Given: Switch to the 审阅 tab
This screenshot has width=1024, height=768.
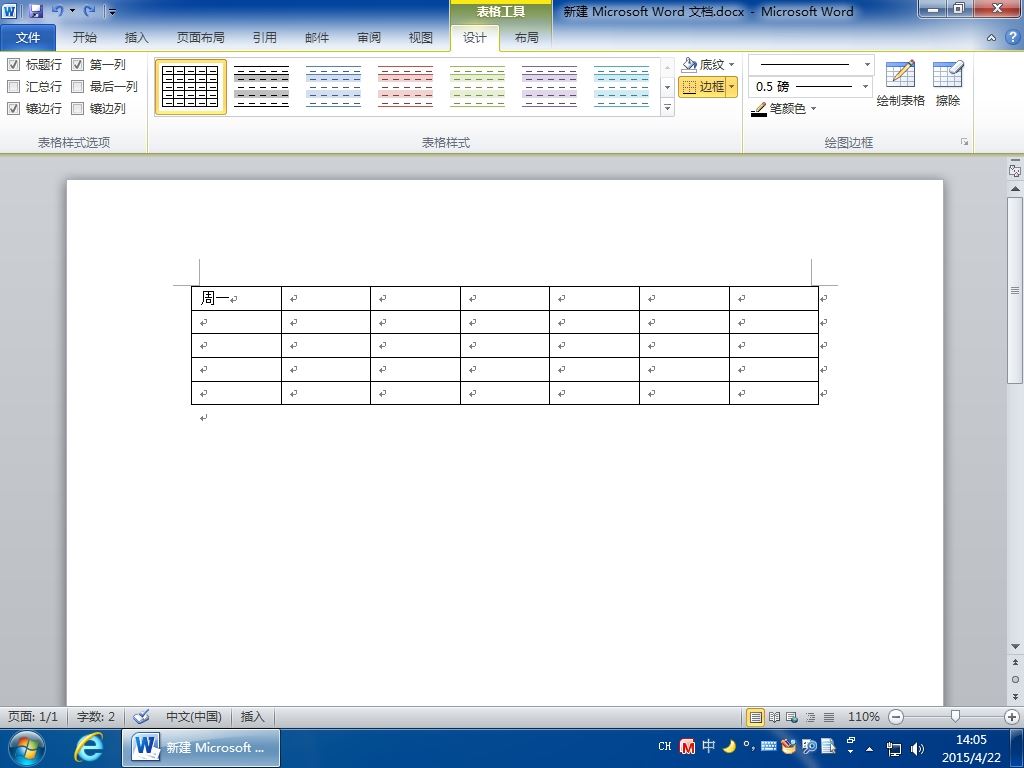Looking at the screenshot, I should (369, 38).
